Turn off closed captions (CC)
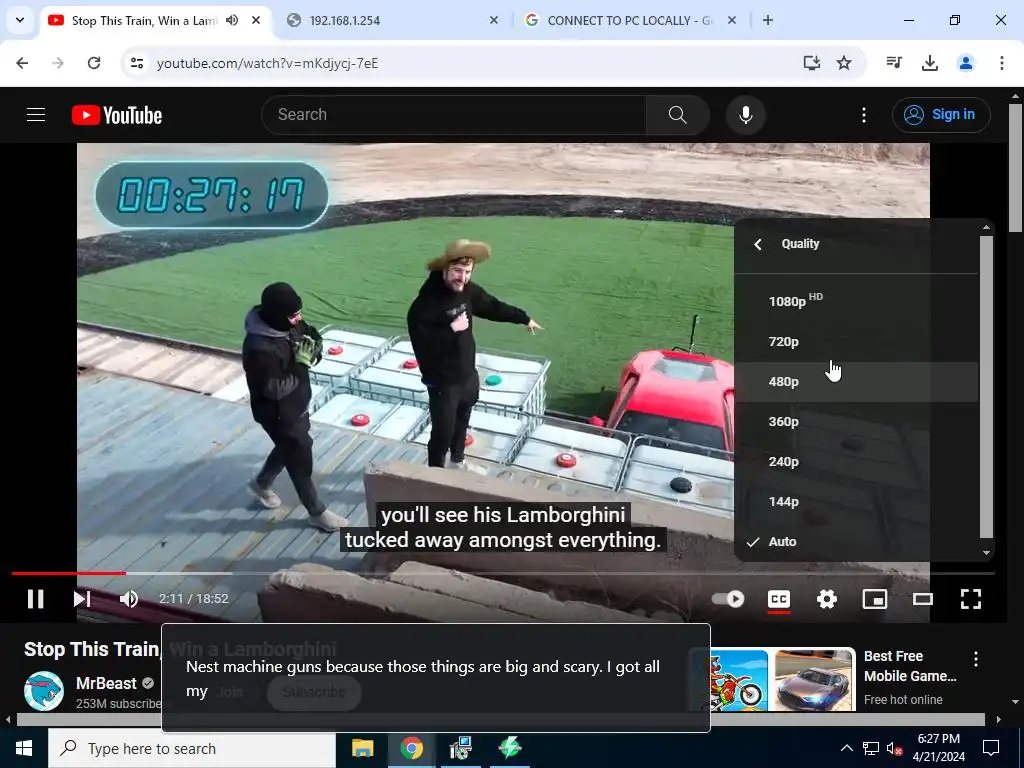 [778, 599]
